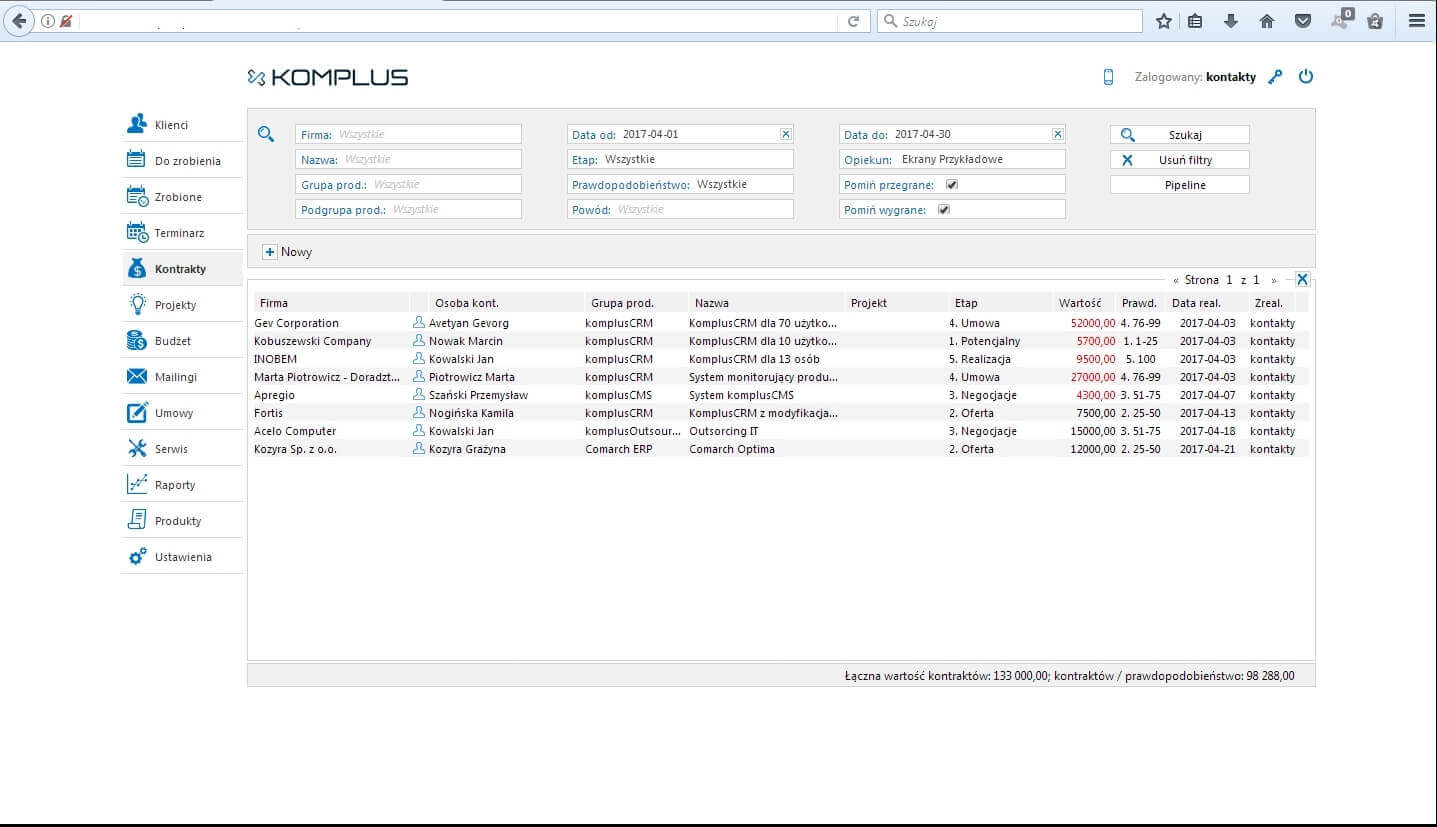Open the browser hamburger menu
The image size is (1437, 827).
pyautogui.click(x=1416, y=21)
